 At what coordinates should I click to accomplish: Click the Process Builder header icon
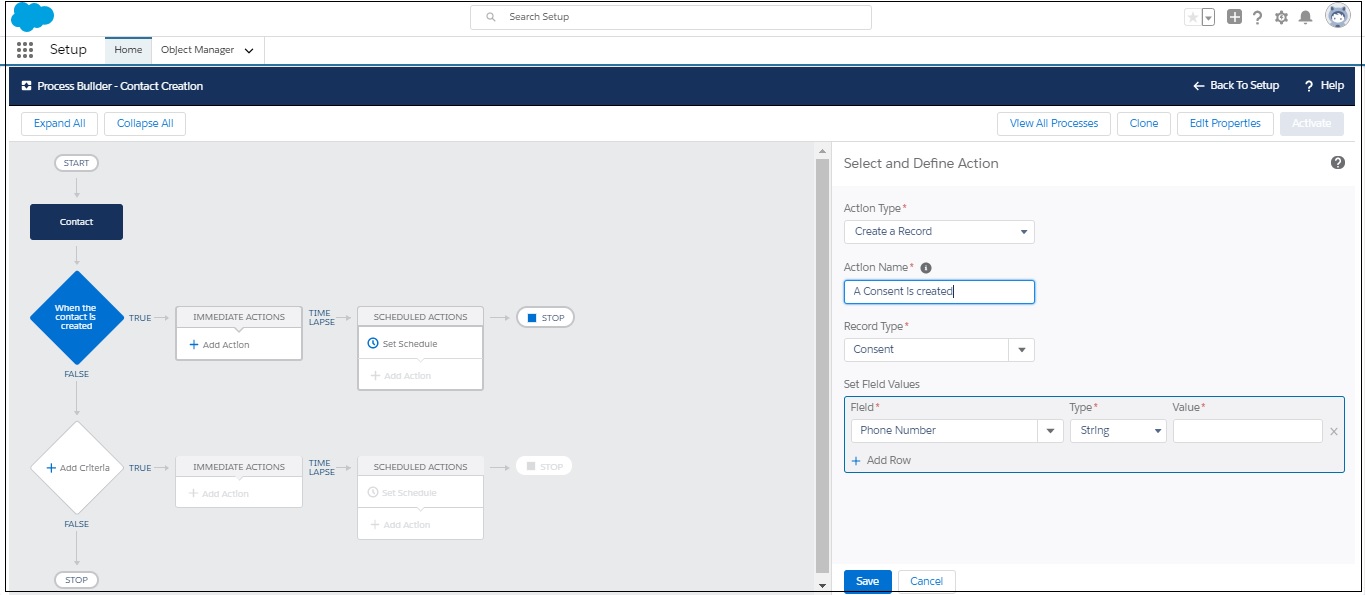[x=26, y=86]
